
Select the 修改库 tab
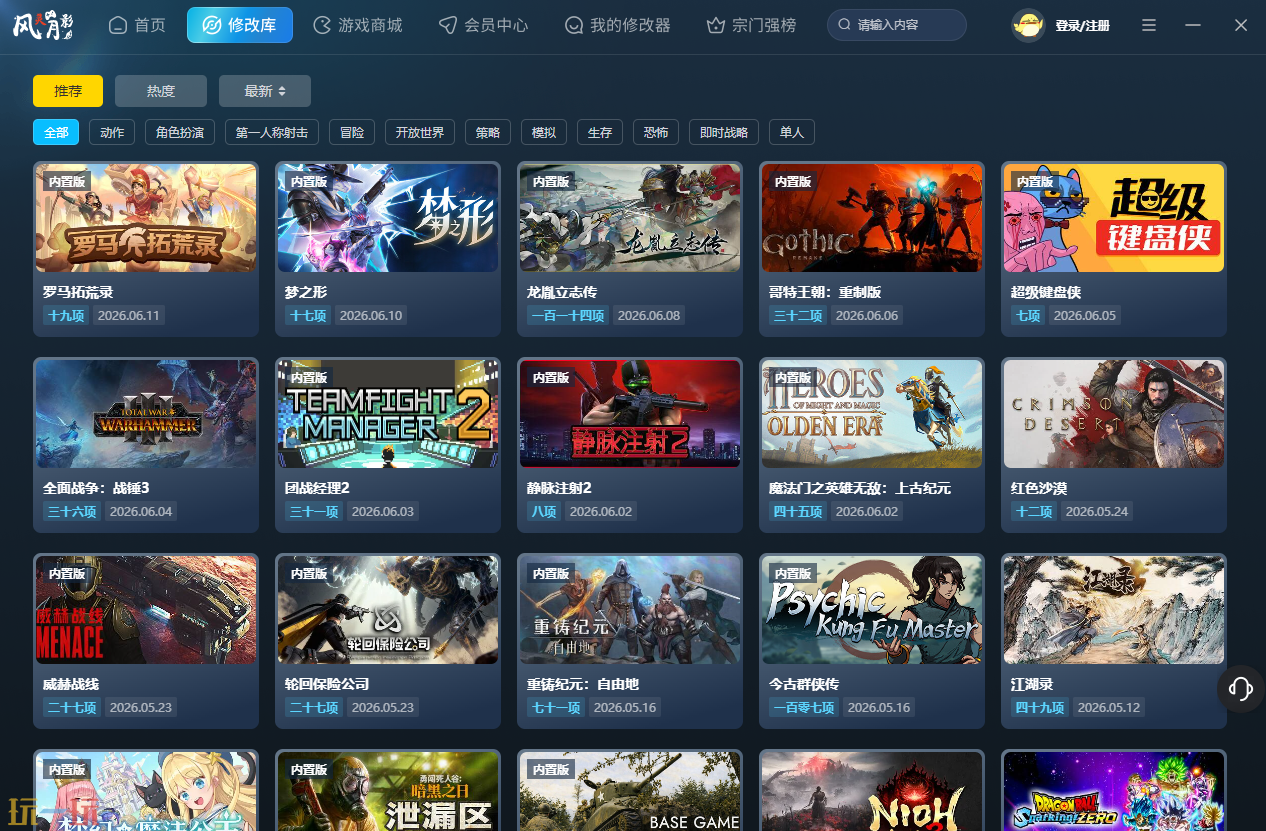240,25
